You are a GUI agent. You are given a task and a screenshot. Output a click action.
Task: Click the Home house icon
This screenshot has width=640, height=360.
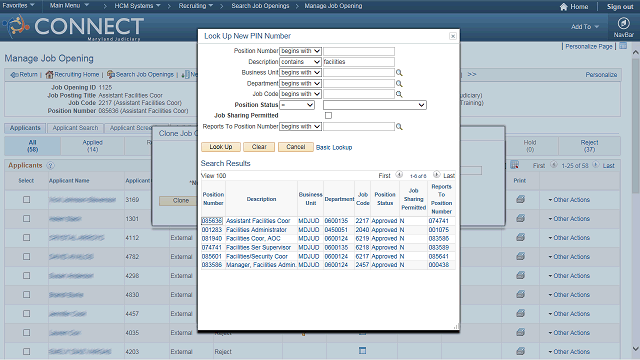click(x=564, y=7)
